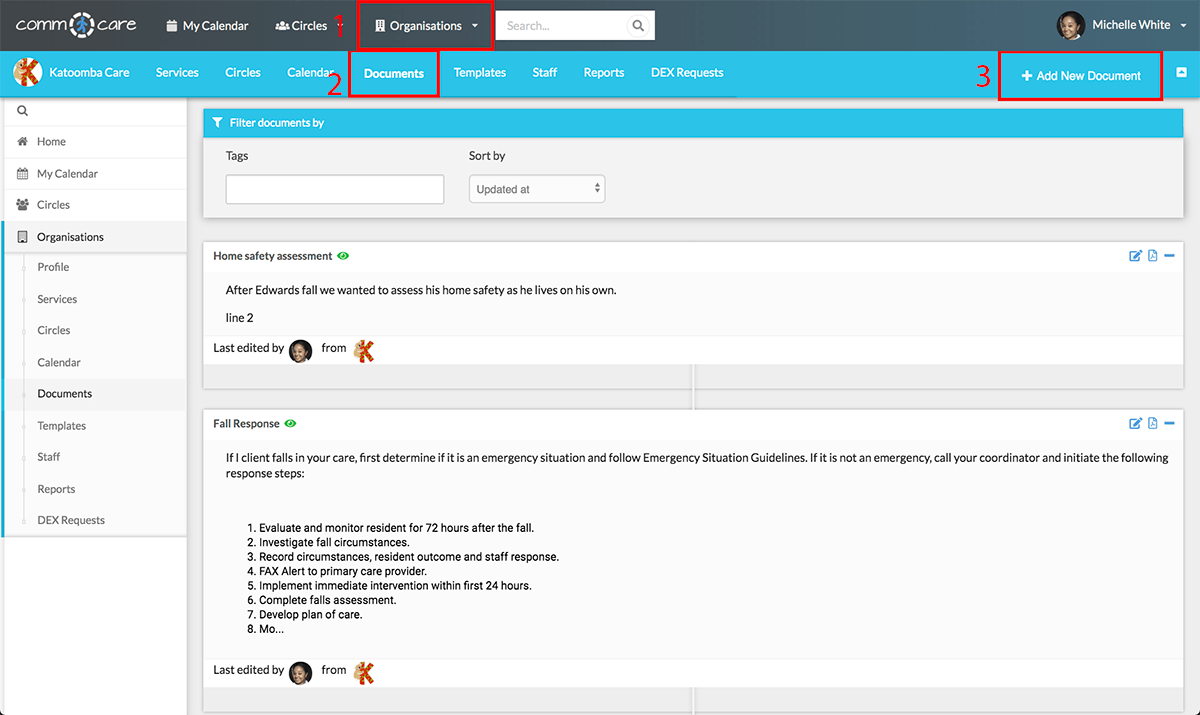Image resolution: width=1200 pixels, height=715 pixels.
Task: Open Michelle White's profile avatar
Action: [1071, 26]
